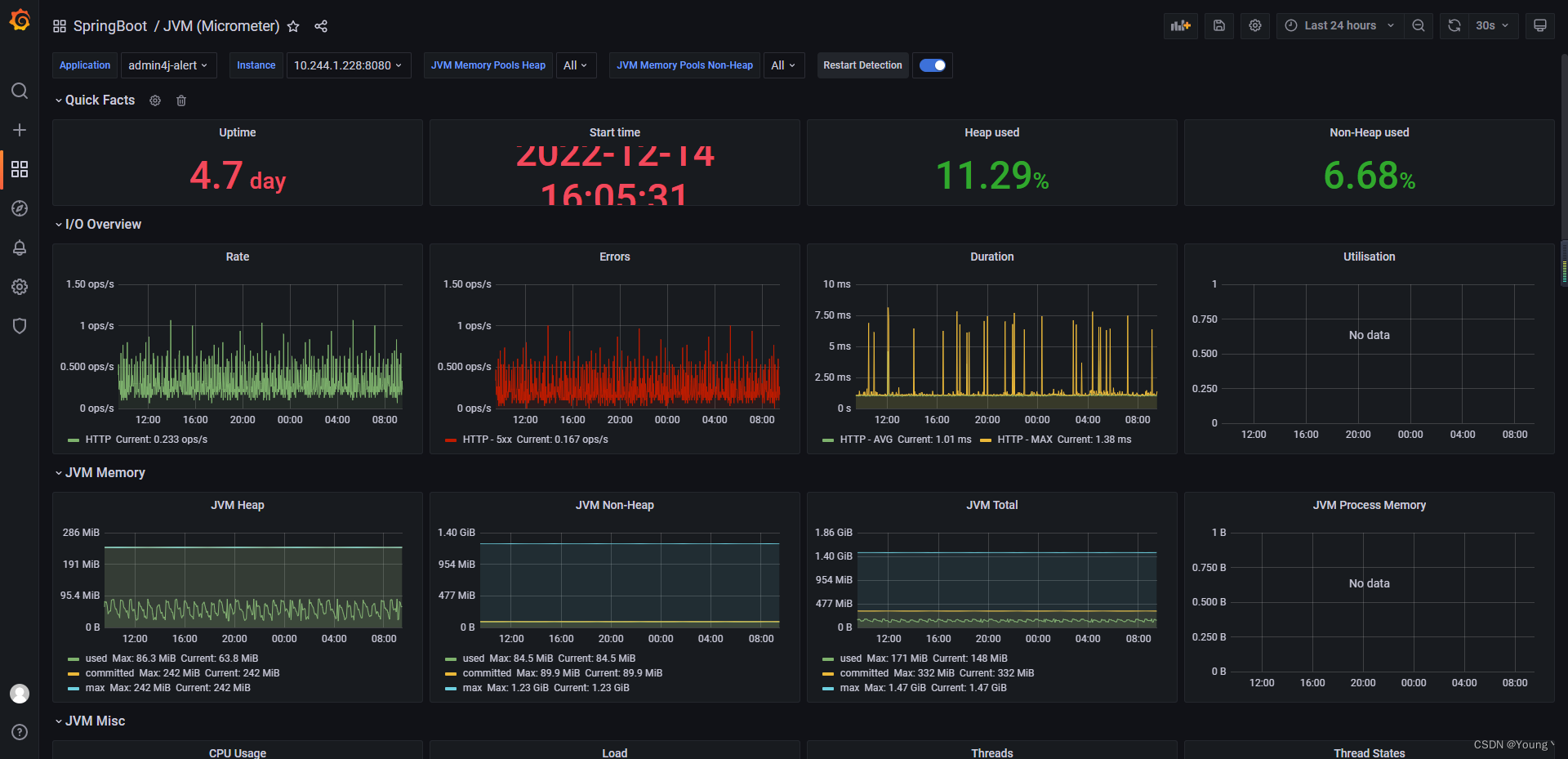This screenshot has width=1568, height=759.
Task: Open the Duration panel title menu
Action: (991, 257)
